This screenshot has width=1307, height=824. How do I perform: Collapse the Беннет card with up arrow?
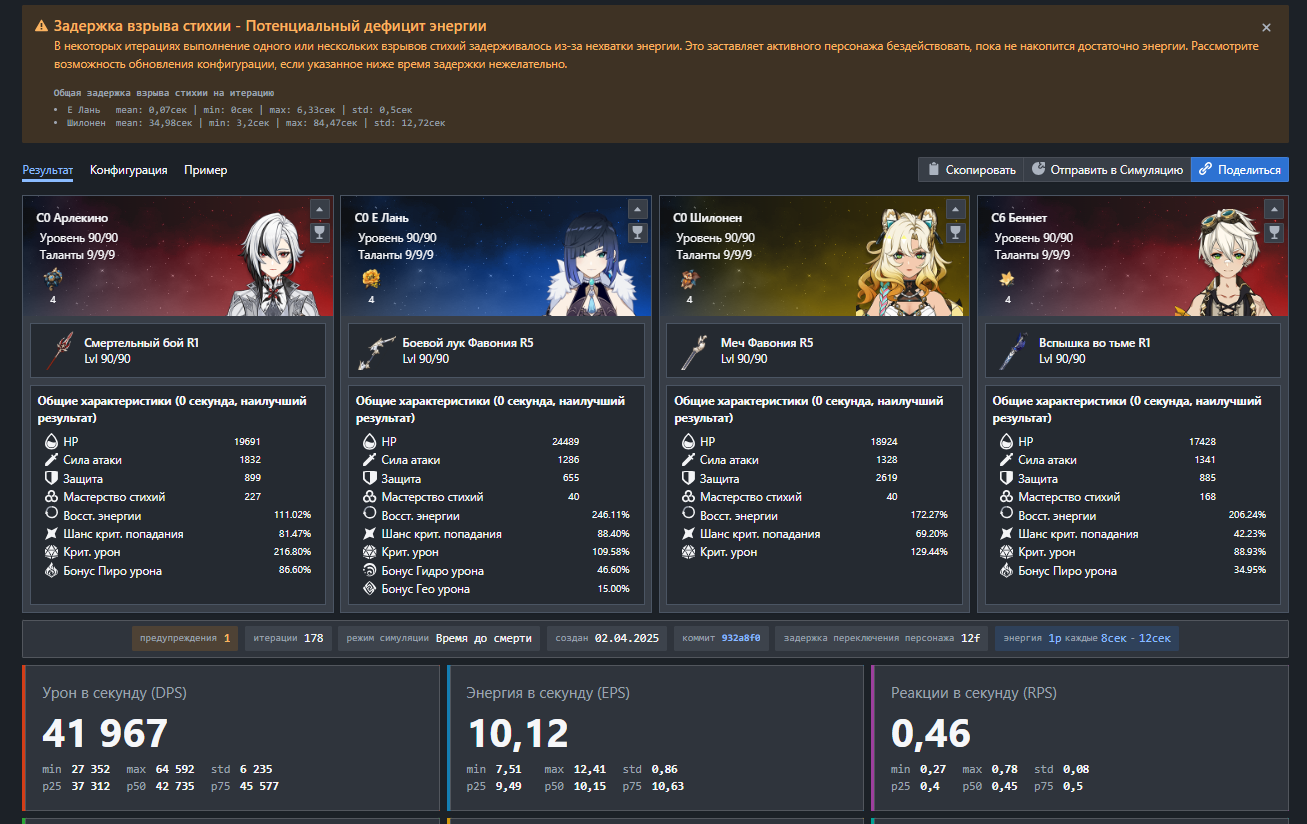pos(1273,209)
